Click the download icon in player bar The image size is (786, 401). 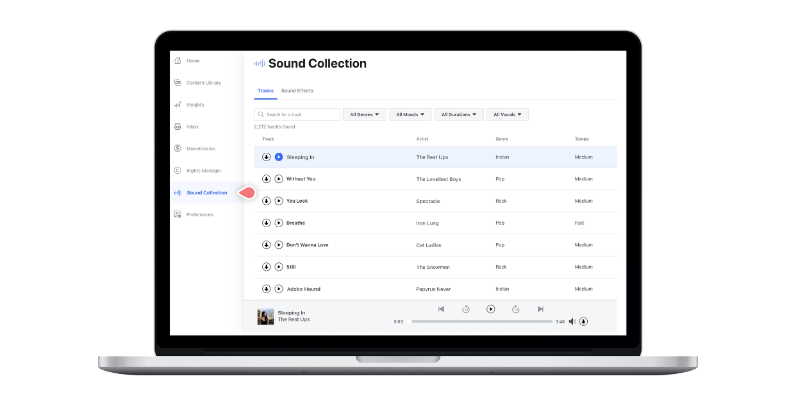point(583,322)
